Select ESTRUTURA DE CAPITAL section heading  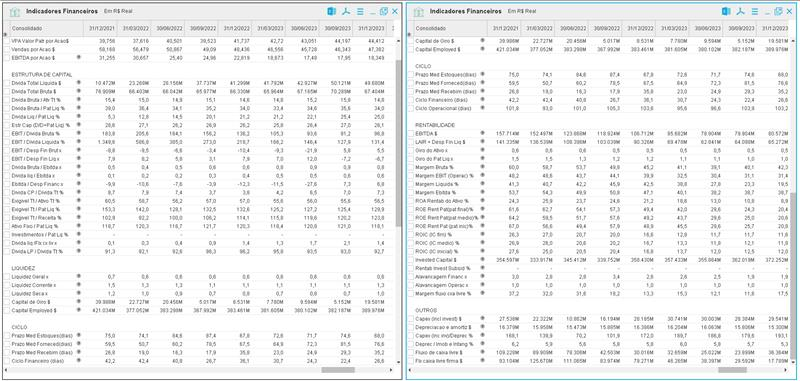[x=41, y=74]
